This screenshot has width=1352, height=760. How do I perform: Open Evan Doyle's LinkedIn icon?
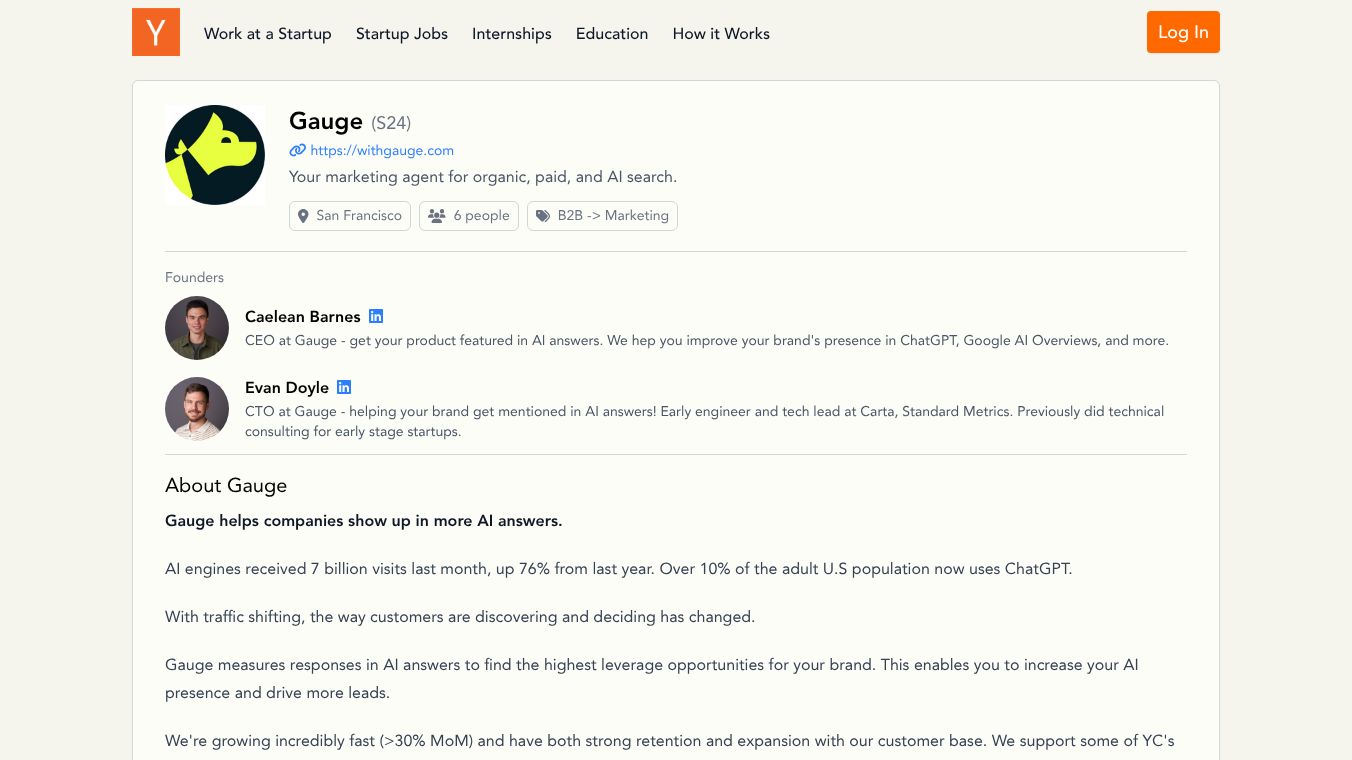(344, 387)
